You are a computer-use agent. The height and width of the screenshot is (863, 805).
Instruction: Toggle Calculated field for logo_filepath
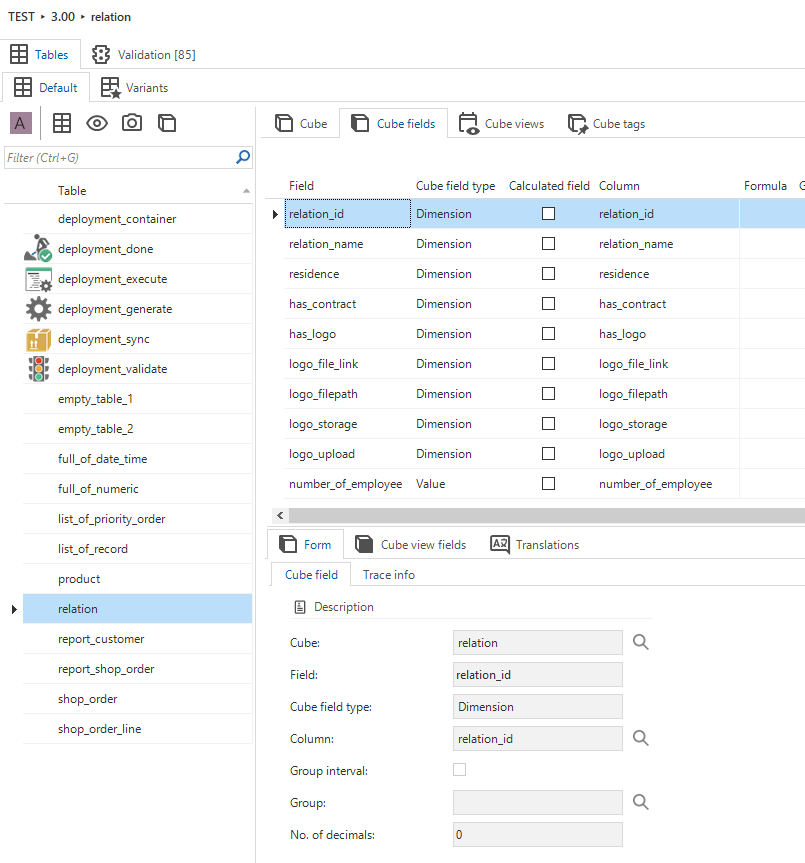click(549, 394)
